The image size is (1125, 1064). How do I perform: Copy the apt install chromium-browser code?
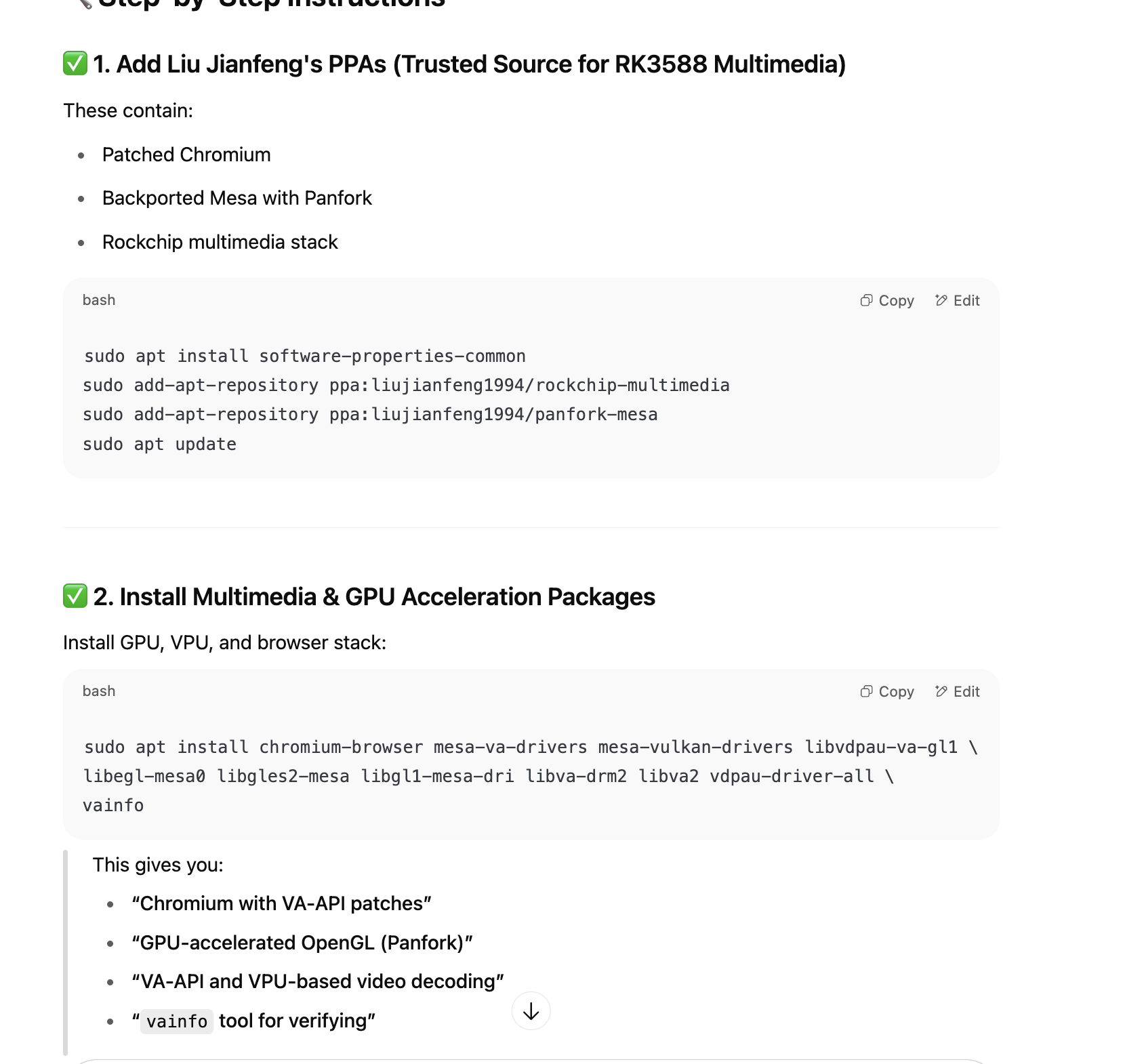tap(887, 691)
